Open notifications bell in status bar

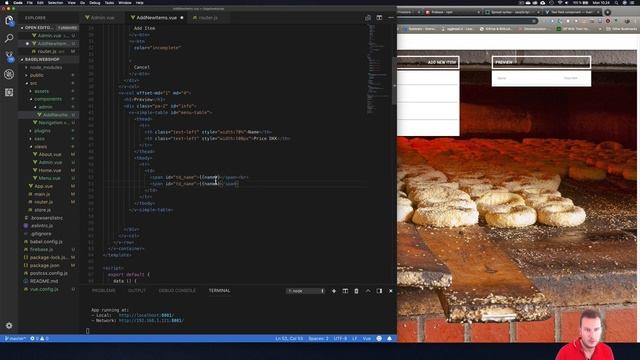(389, 338)
